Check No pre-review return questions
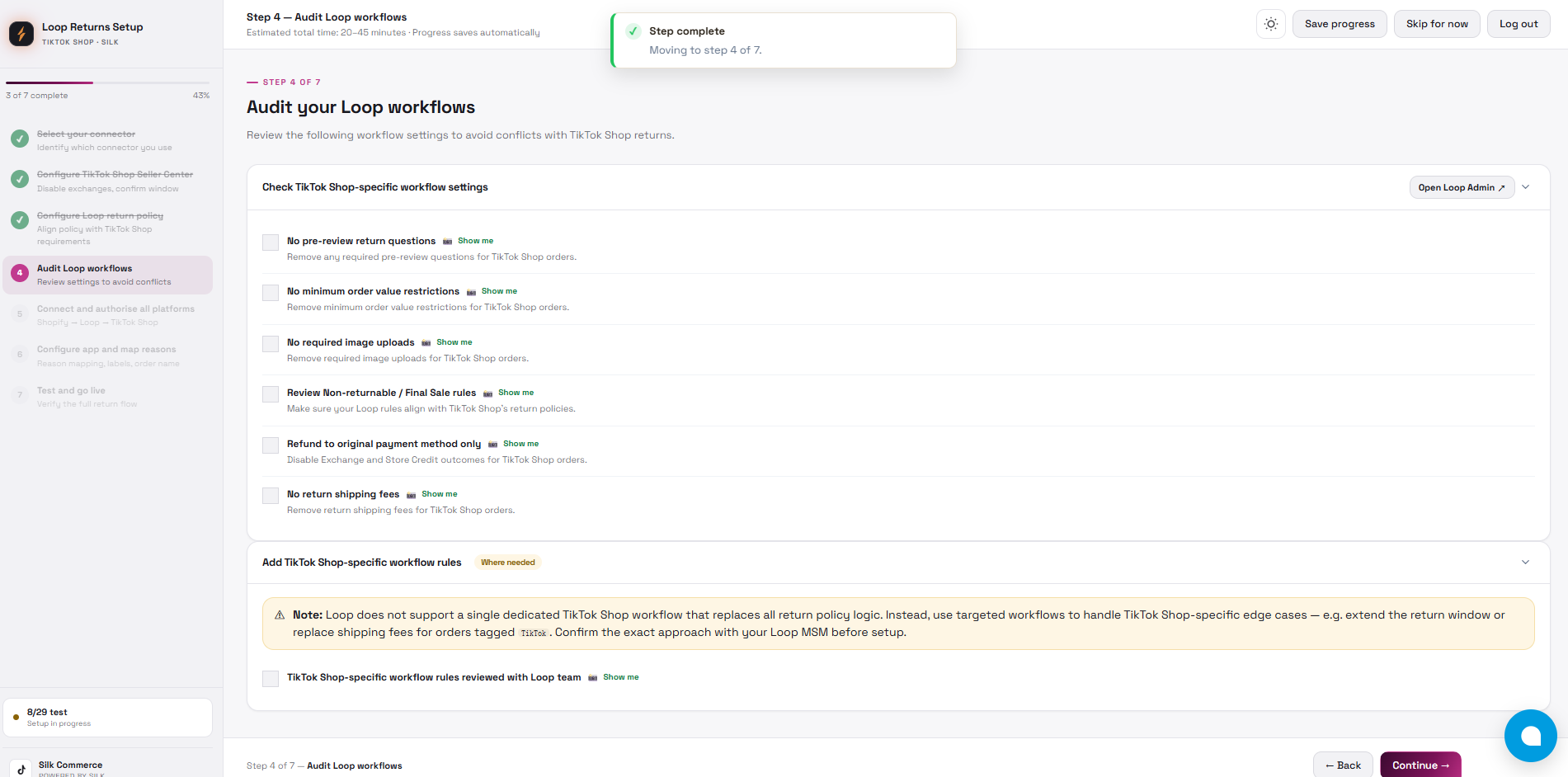 tap(271, 243)
